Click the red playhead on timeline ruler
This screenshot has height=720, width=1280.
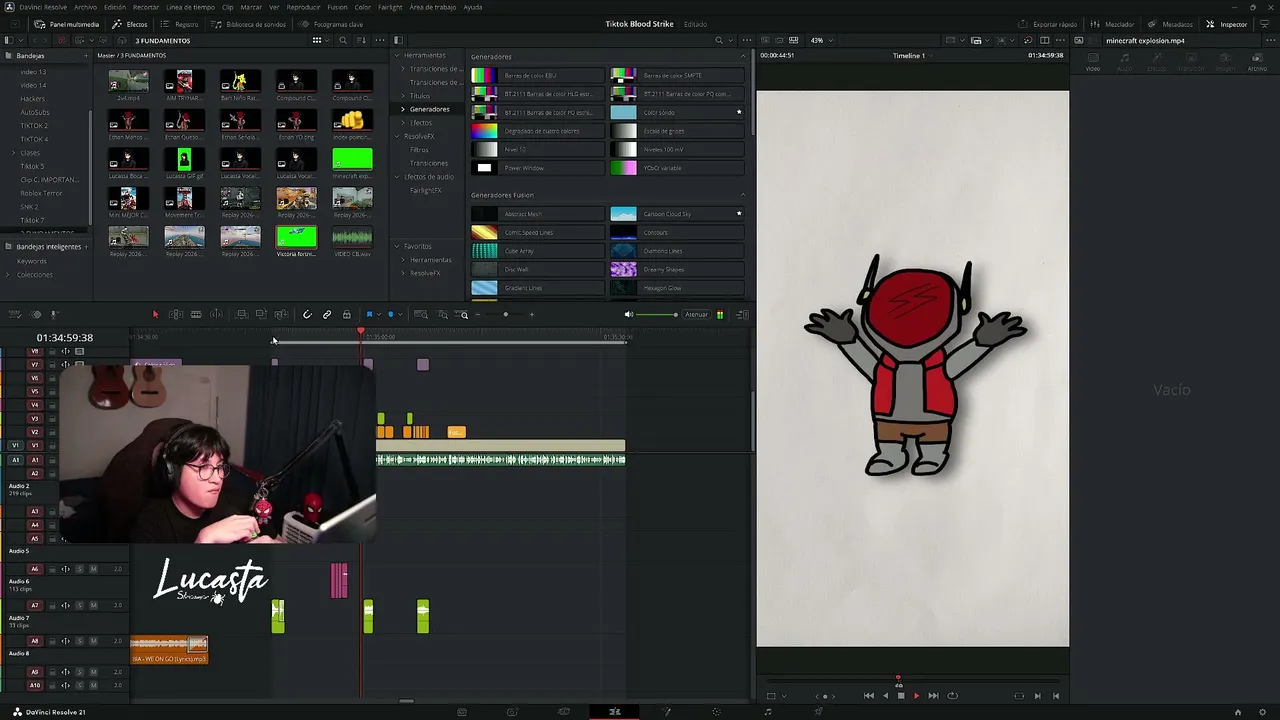tap(361, 332)
